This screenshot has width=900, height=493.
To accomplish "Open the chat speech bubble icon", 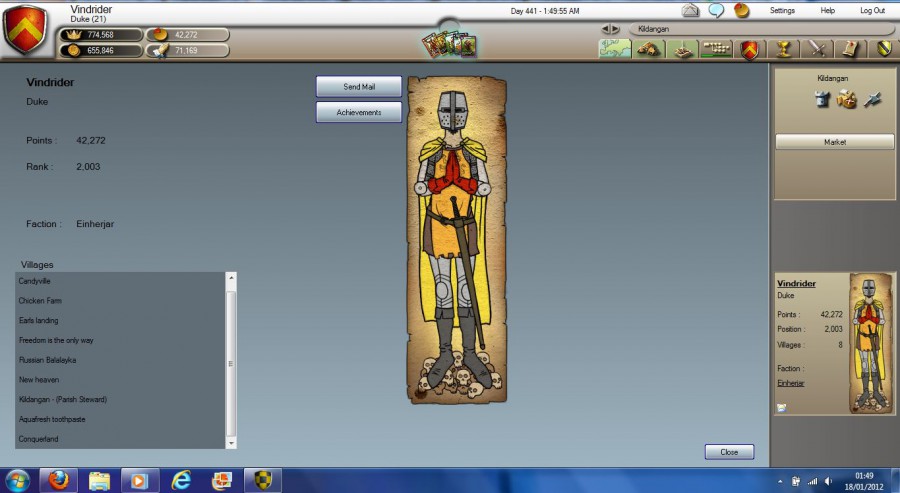I will click(716, 10).
